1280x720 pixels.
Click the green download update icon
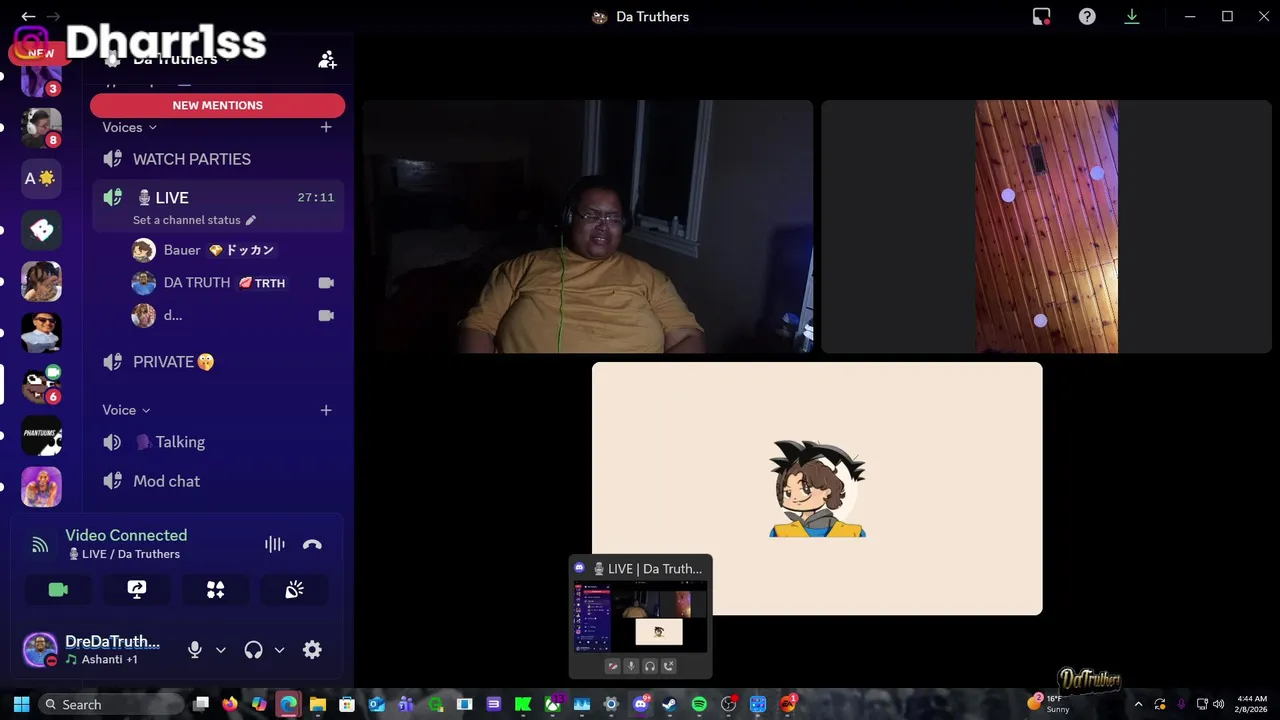(1132, 16)
